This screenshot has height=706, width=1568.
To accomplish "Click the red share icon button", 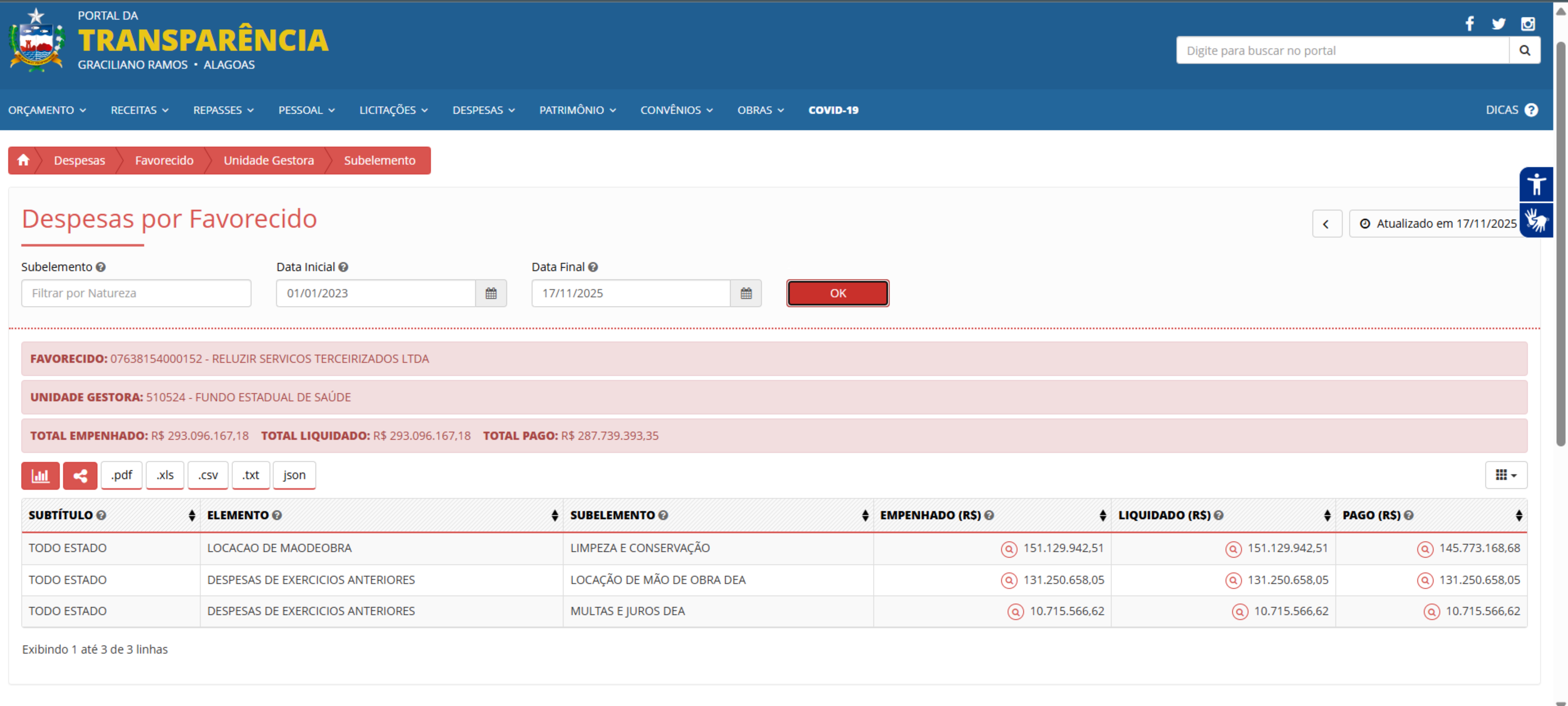I will tap(80, 475).
